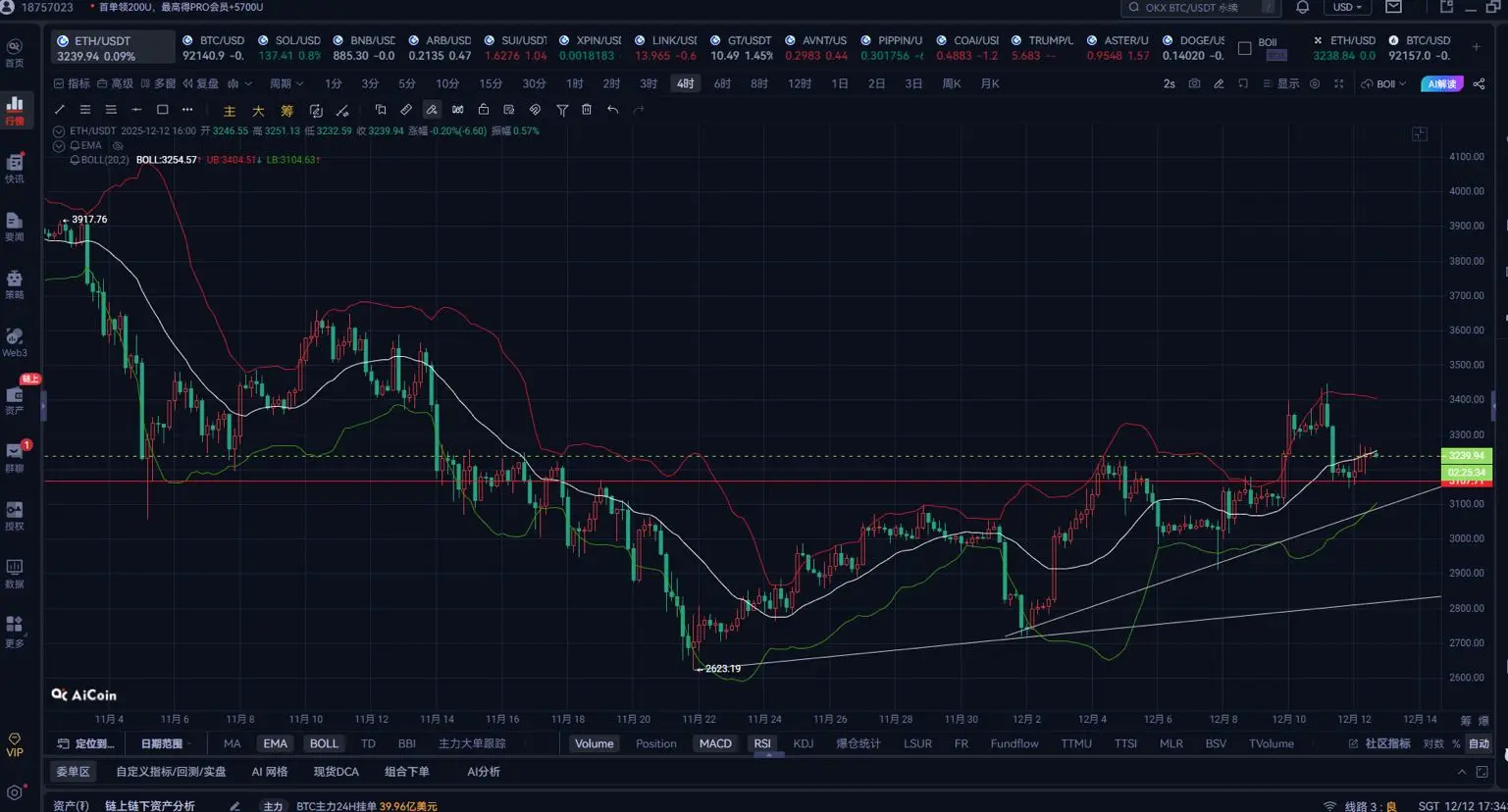Click the chart settings gear icon
Viewport: 1508px width, 812px height.
pyautogui.click(x=1315, y=84)
